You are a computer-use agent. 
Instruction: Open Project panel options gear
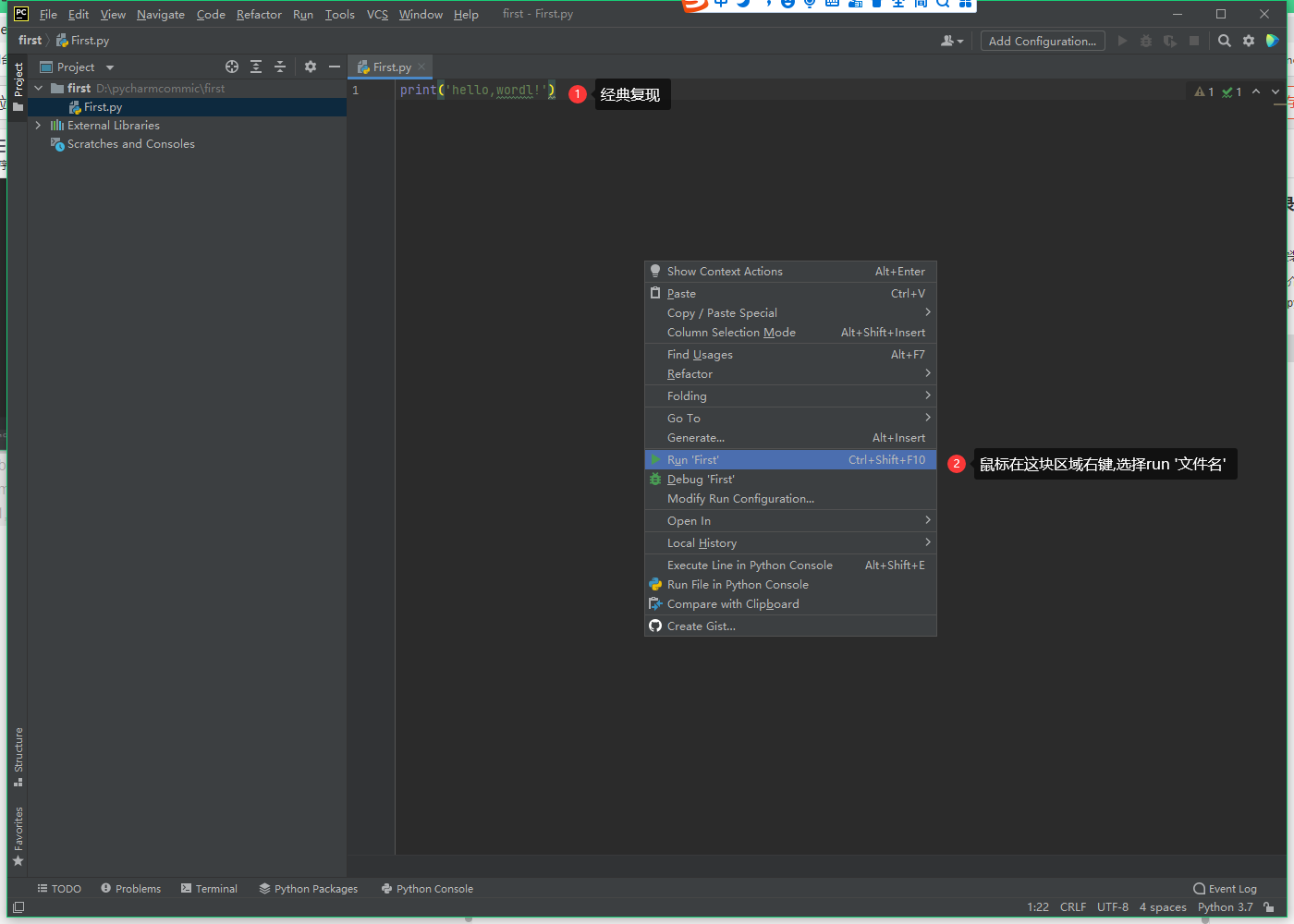[x=311, y=67]
